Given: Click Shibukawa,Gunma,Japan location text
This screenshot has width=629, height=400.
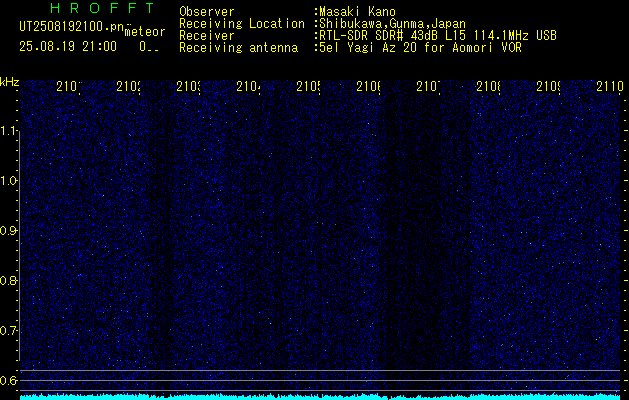Looking at the screenshot, I should tap(393, 24).
